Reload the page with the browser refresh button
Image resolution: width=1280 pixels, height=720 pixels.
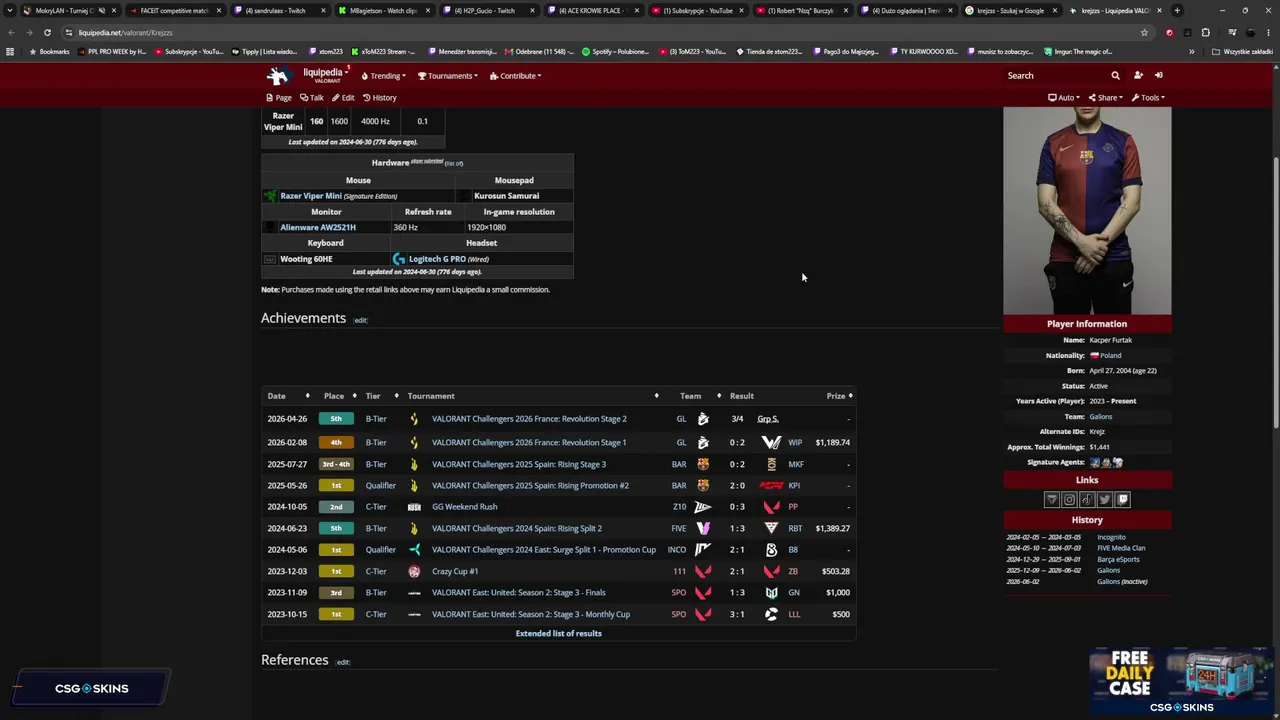(x=47, y=32)
